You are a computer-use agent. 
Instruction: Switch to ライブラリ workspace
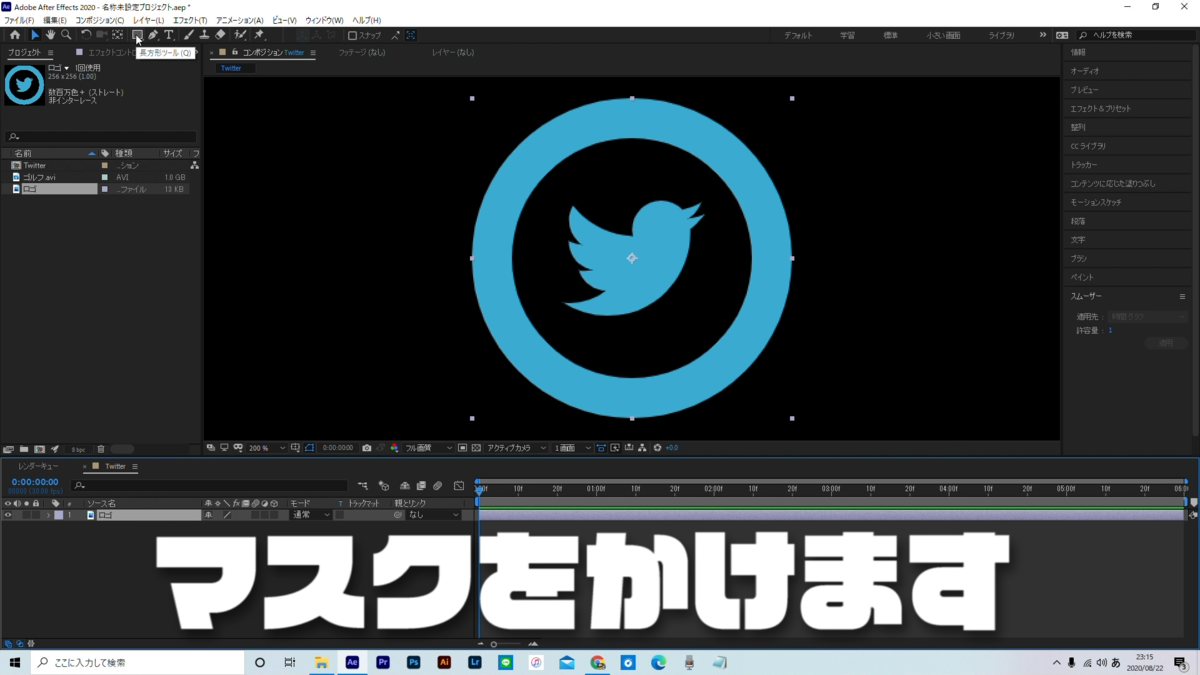[x=1001, y=35]
